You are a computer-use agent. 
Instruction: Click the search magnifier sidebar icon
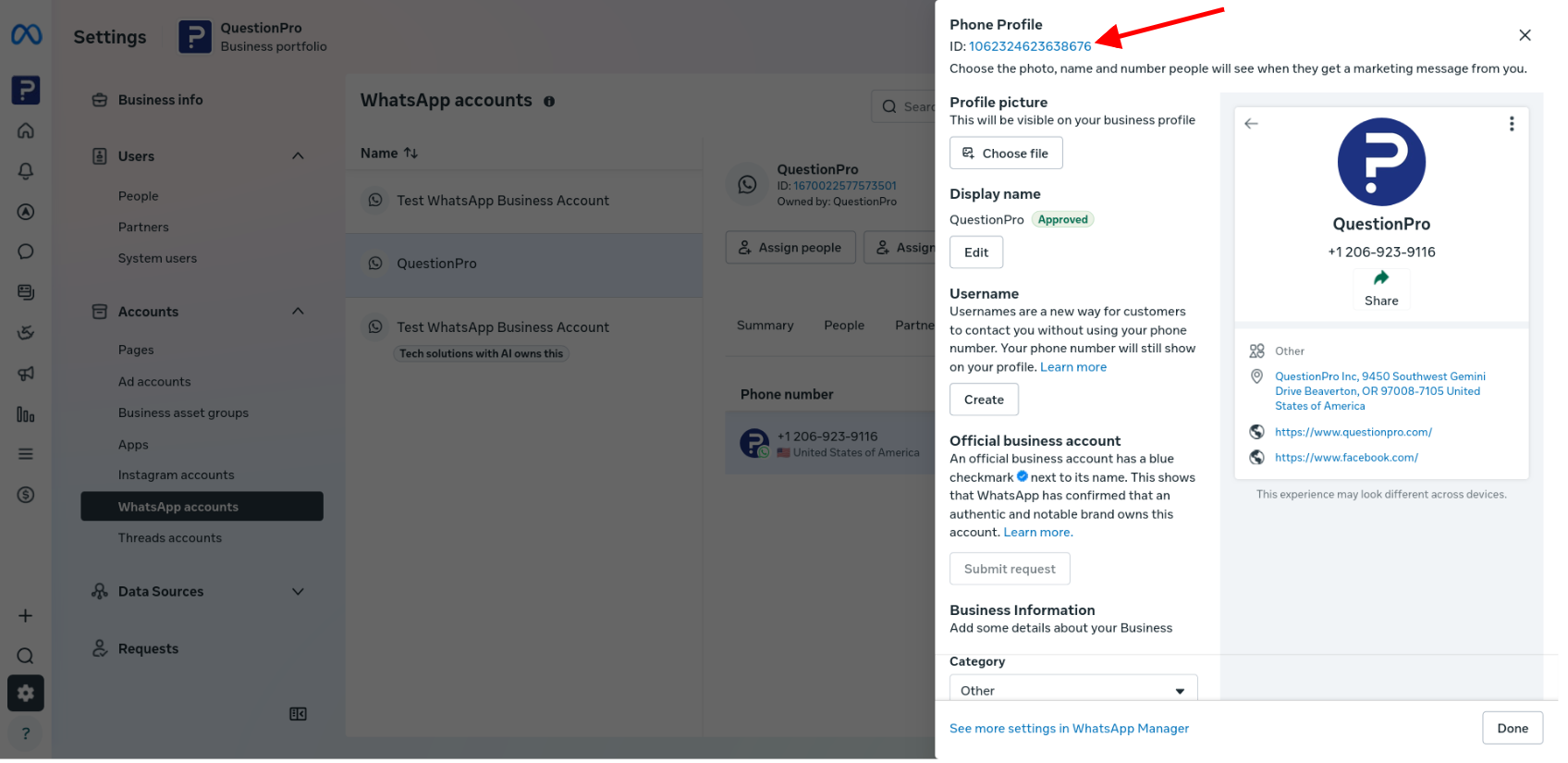26,656
